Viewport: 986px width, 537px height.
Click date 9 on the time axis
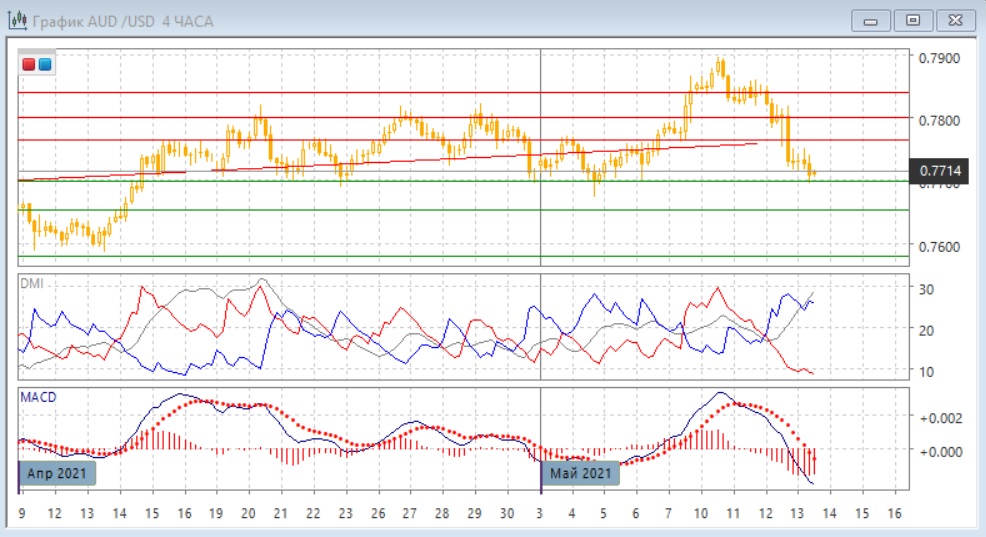[23, 513]
